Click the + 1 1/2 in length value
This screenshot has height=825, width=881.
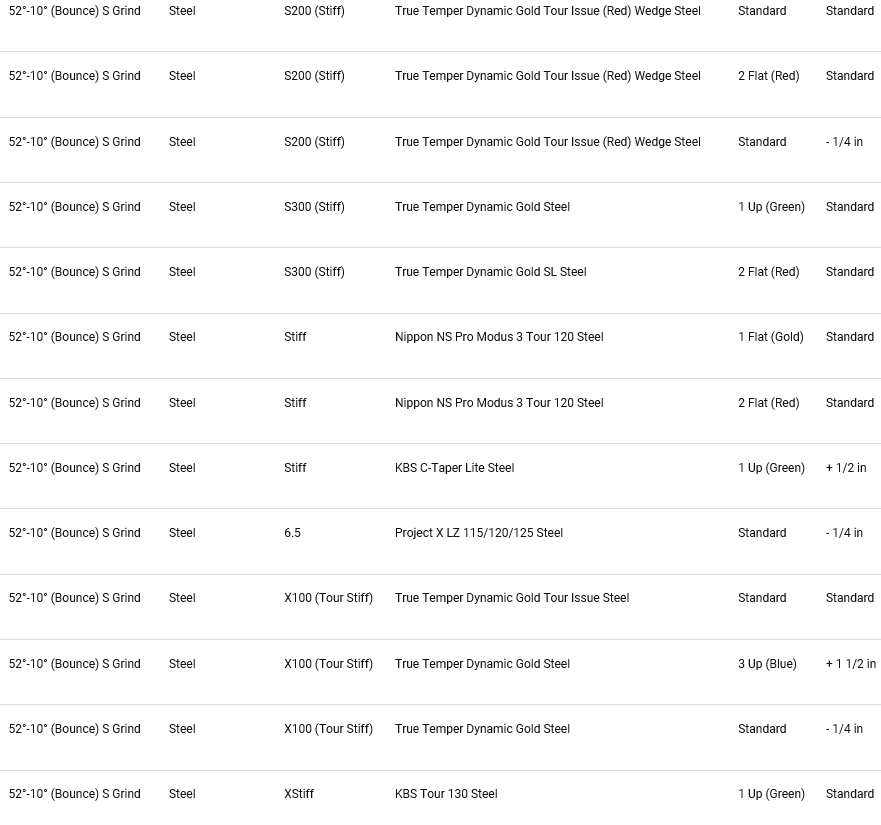(x=850, y=664)
